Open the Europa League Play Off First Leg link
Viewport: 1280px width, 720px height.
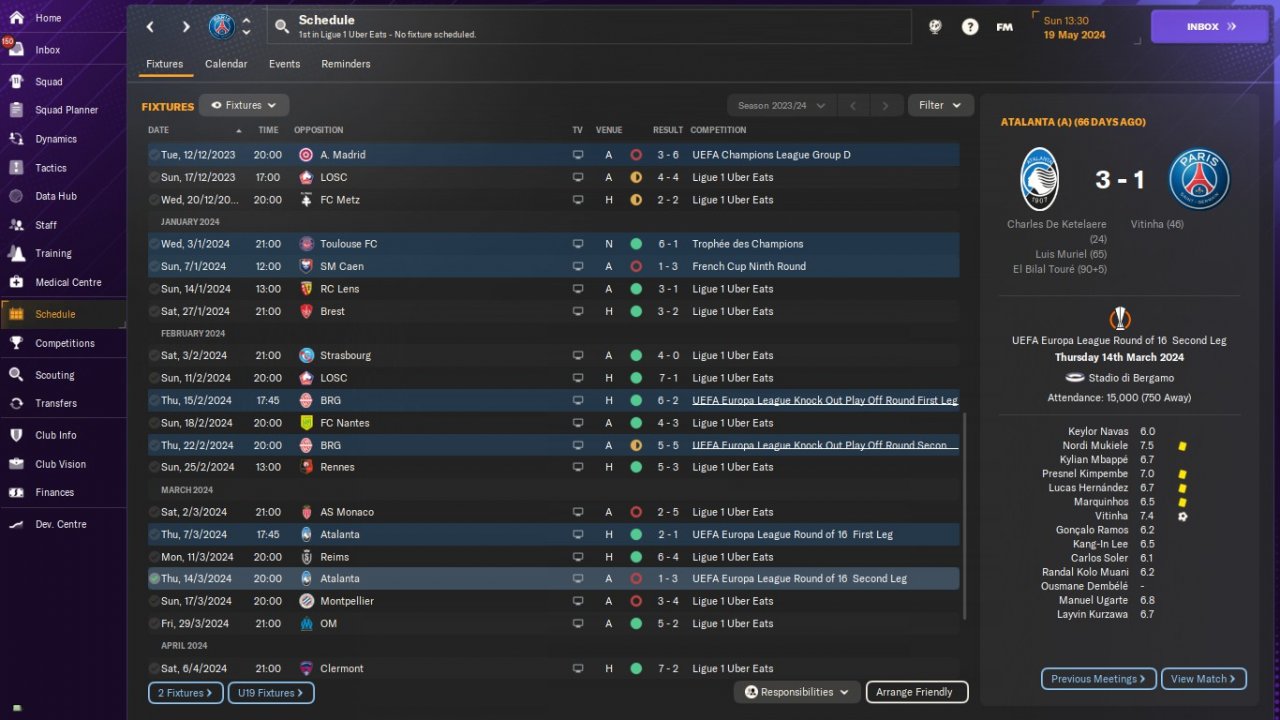point(825,400)
